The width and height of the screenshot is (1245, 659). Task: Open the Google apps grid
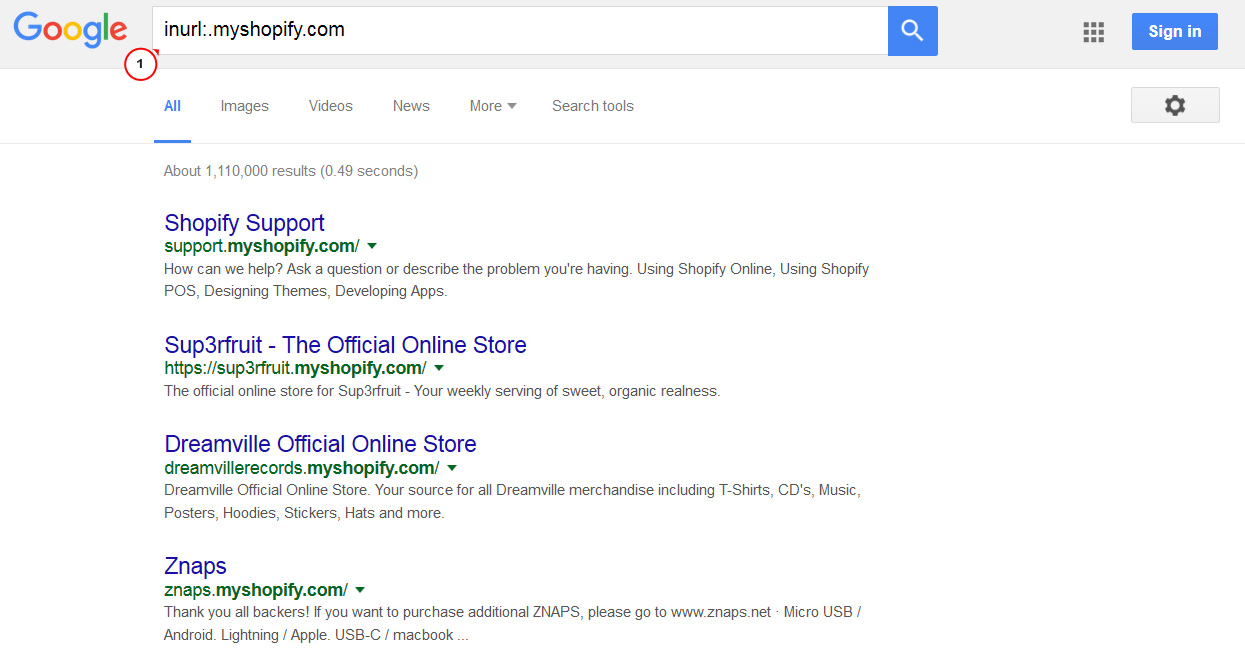tap(1093, 32)
